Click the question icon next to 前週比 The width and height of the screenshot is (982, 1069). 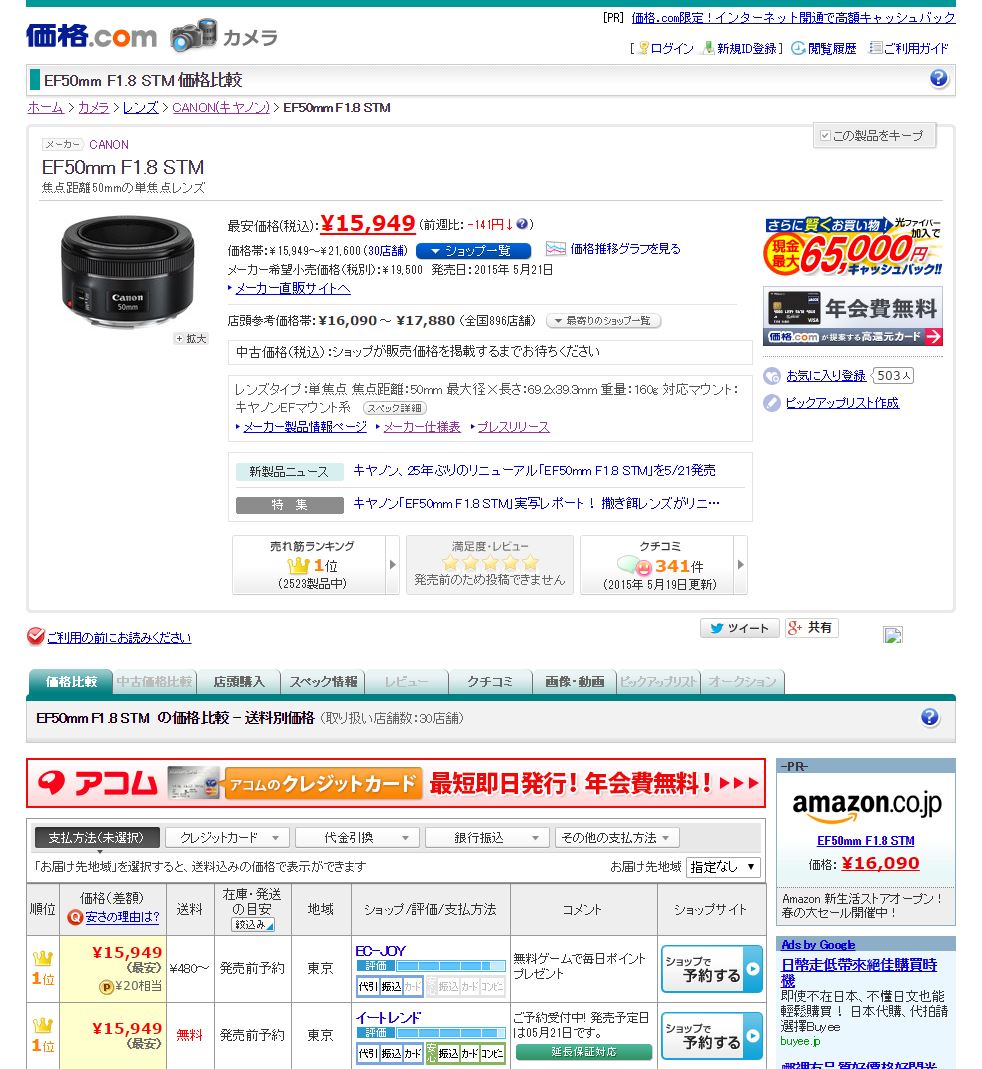coord(522,224)
